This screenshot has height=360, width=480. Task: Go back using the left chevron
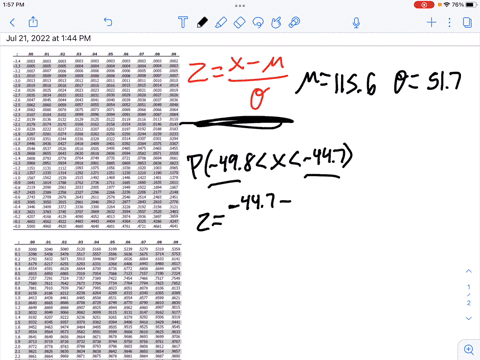pyautogui.click(x=13, y=22)
